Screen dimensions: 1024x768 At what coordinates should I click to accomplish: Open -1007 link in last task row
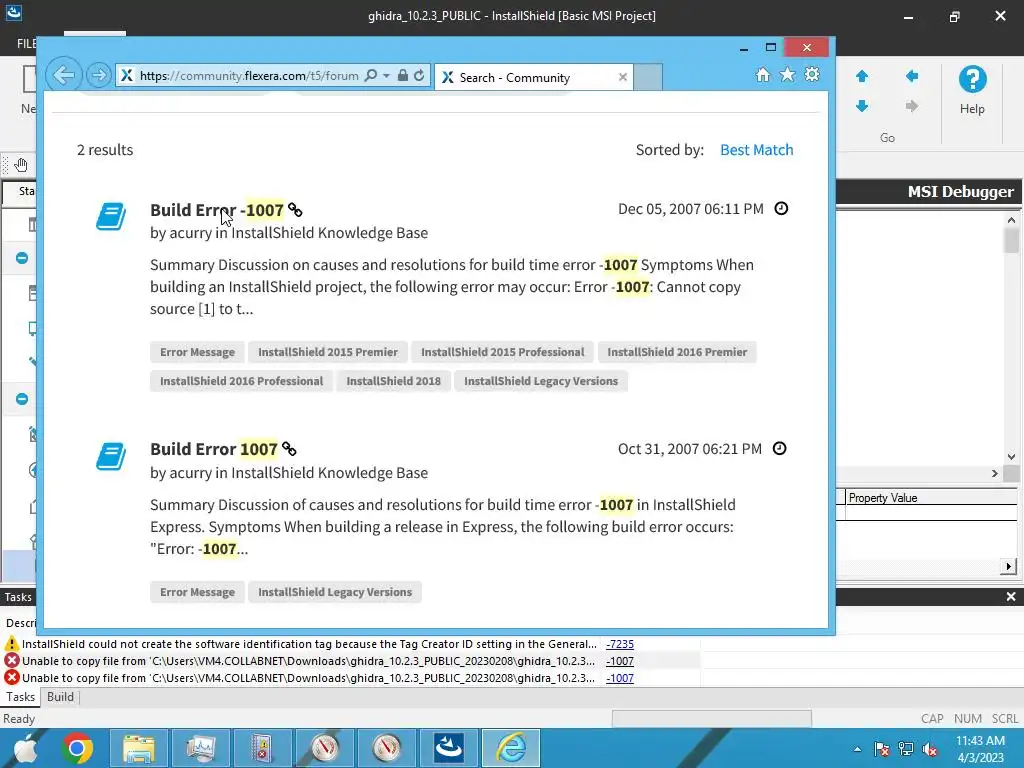tap(619, 678)
